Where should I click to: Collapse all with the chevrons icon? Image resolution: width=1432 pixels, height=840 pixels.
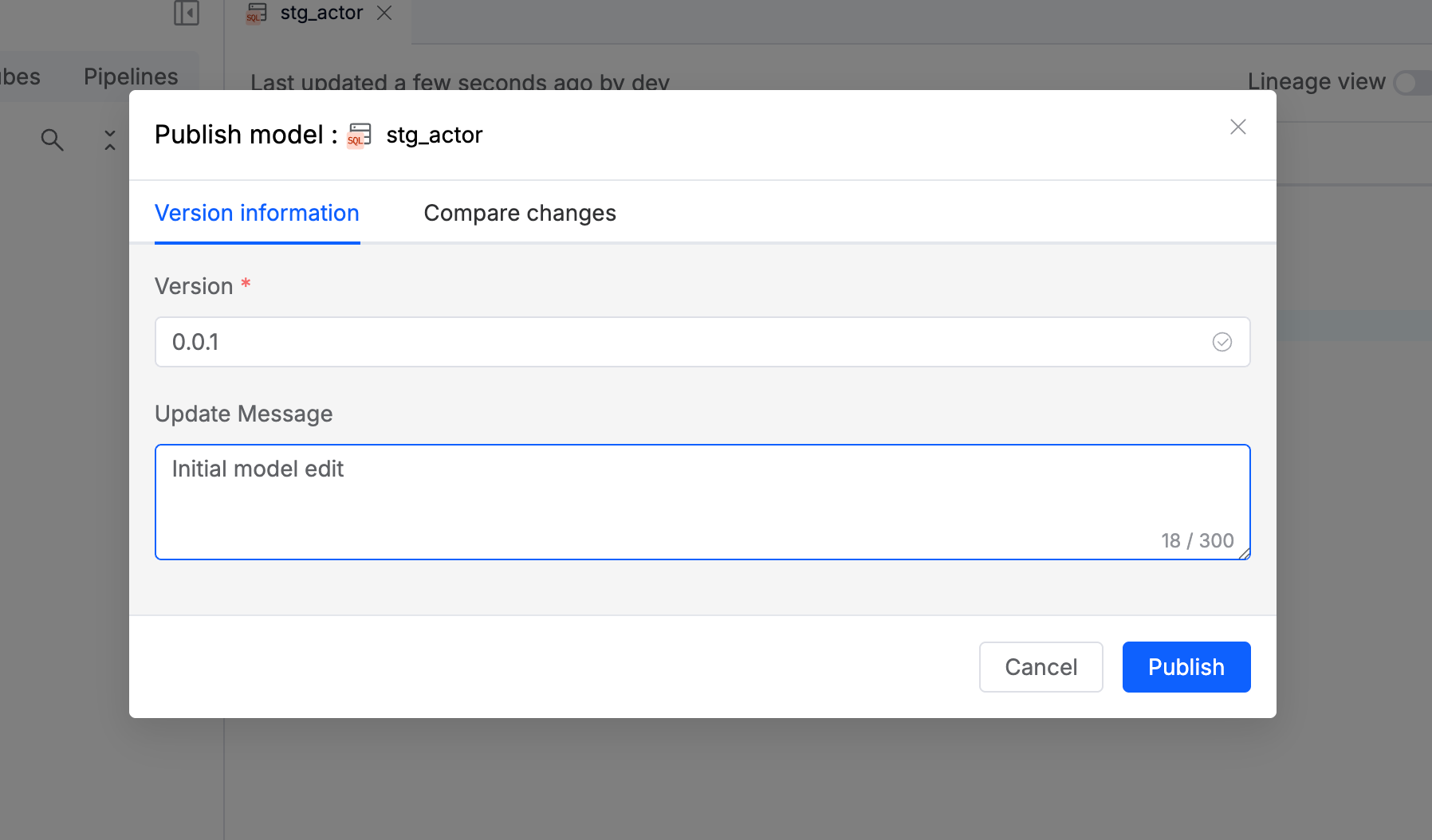coord(110,139)
